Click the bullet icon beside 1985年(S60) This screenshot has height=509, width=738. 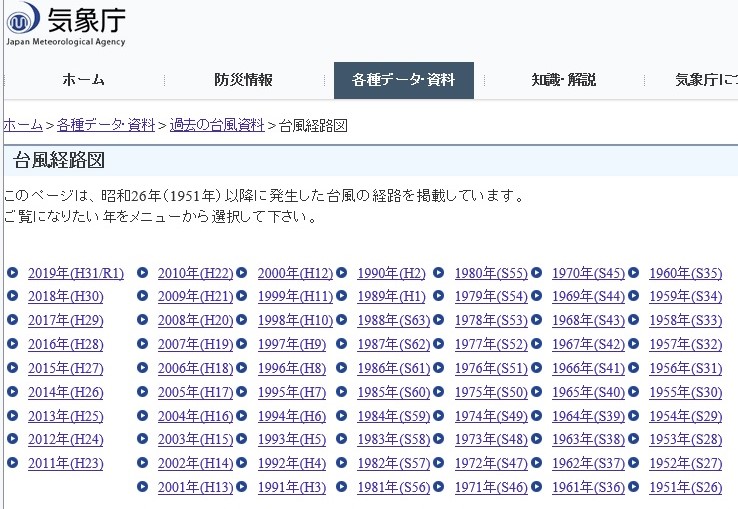click(342, 392)
